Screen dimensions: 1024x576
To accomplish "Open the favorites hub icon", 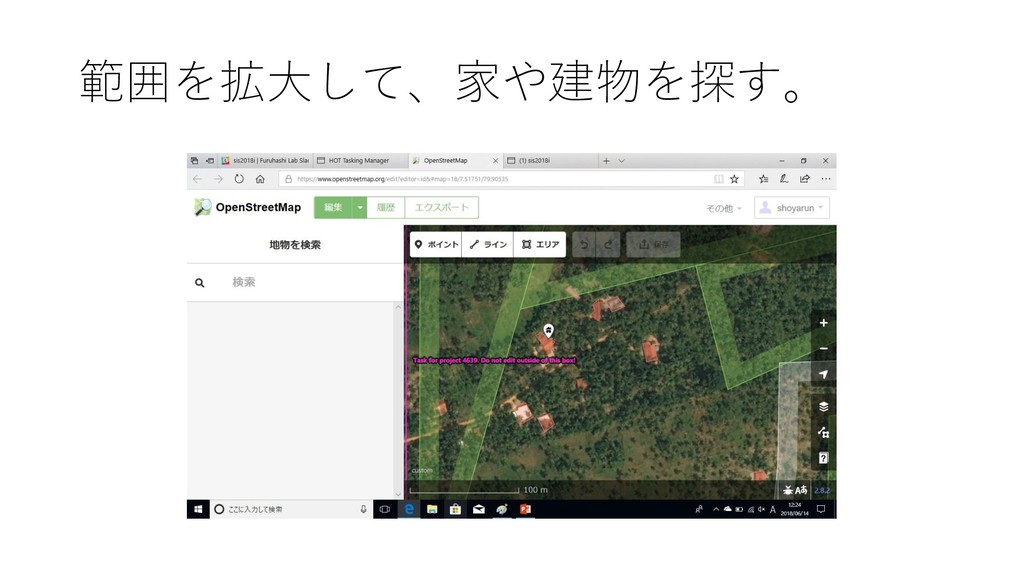I will [763, 179].
